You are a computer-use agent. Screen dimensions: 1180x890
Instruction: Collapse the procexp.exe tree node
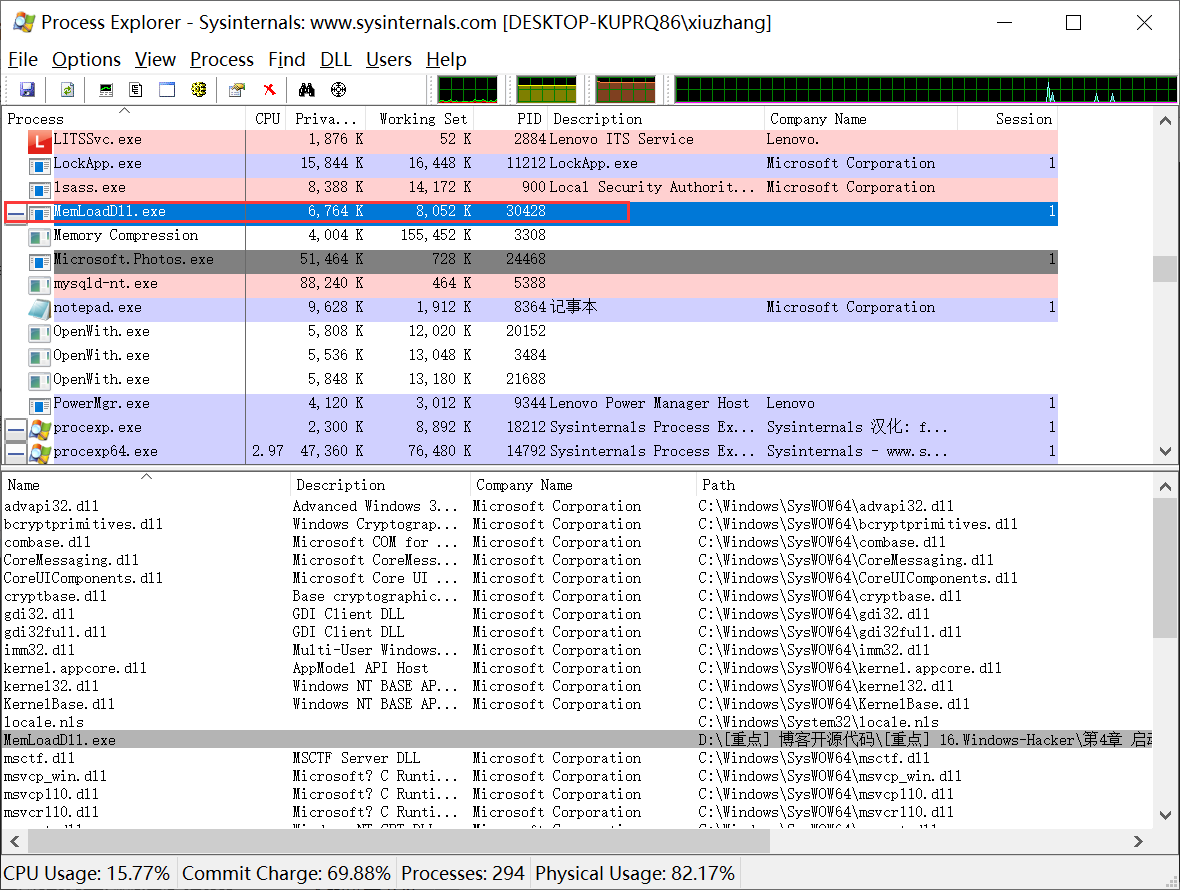15,429
